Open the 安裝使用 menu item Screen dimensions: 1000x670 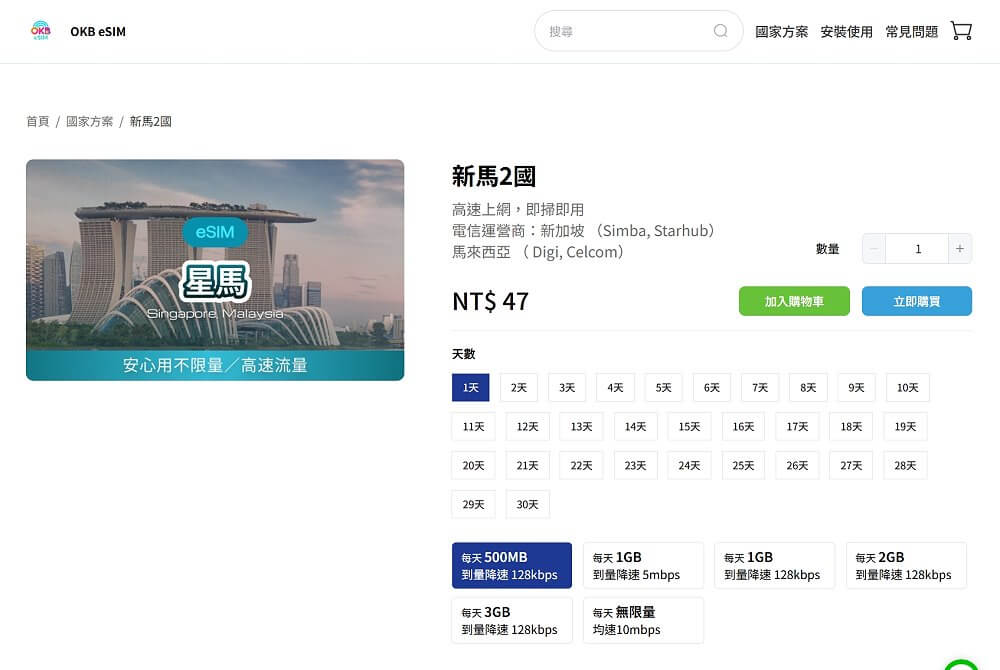point(846,31)
